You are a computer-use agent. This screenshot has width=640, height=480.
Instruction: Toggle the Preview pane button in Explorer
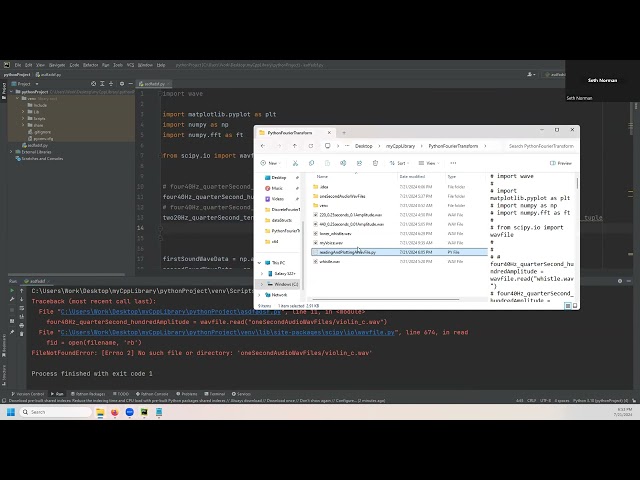tap(562, 163)
